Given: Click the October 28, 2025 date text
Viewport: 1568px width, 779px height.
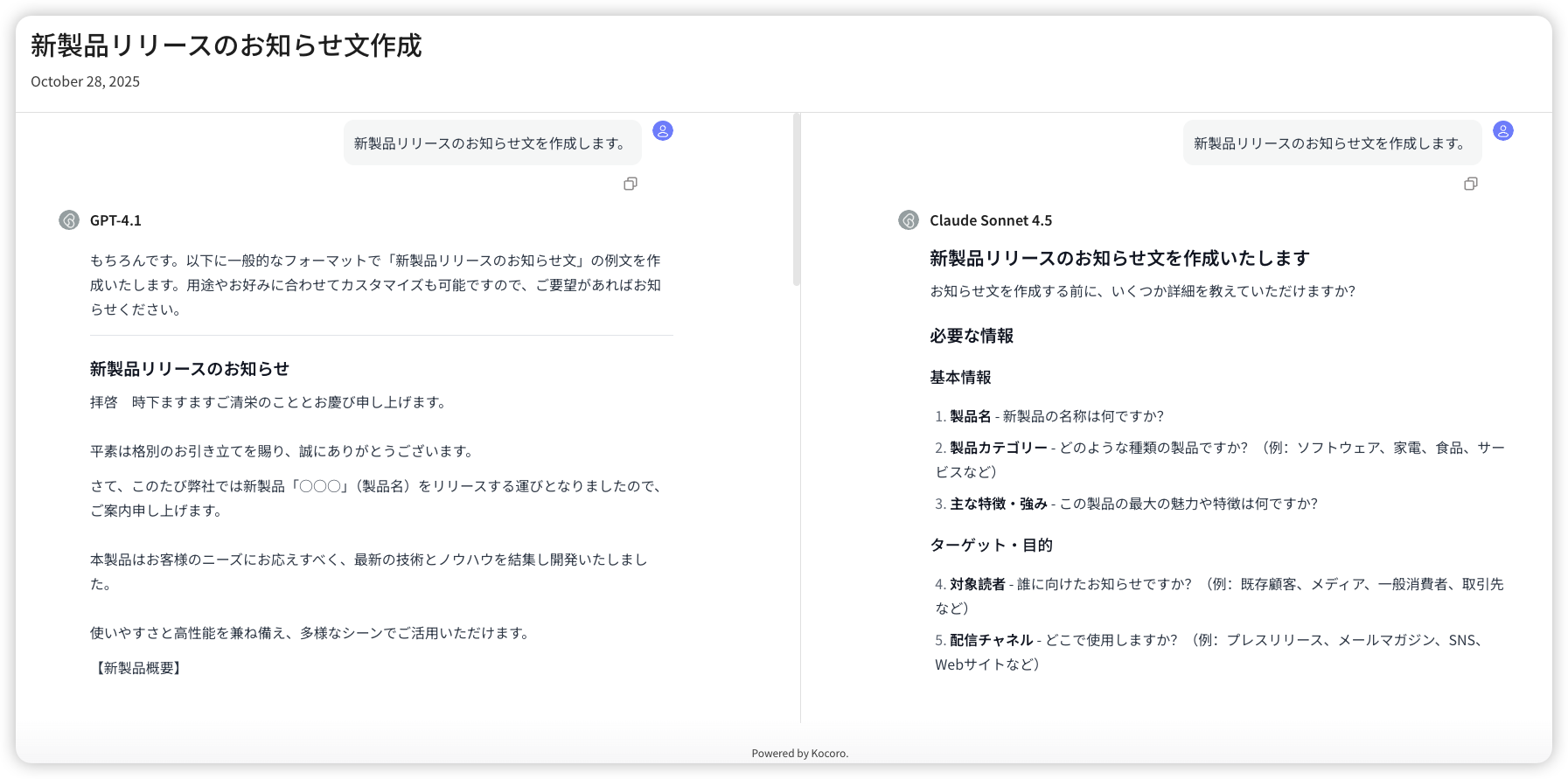Looking at the screenshot, I should coord(85,81).
